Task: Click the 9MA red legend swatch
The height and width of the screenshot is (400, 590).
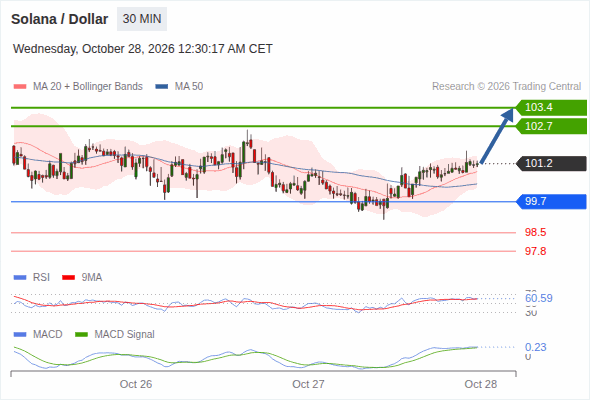Action: pyautogui.click(x=68, y=278)
